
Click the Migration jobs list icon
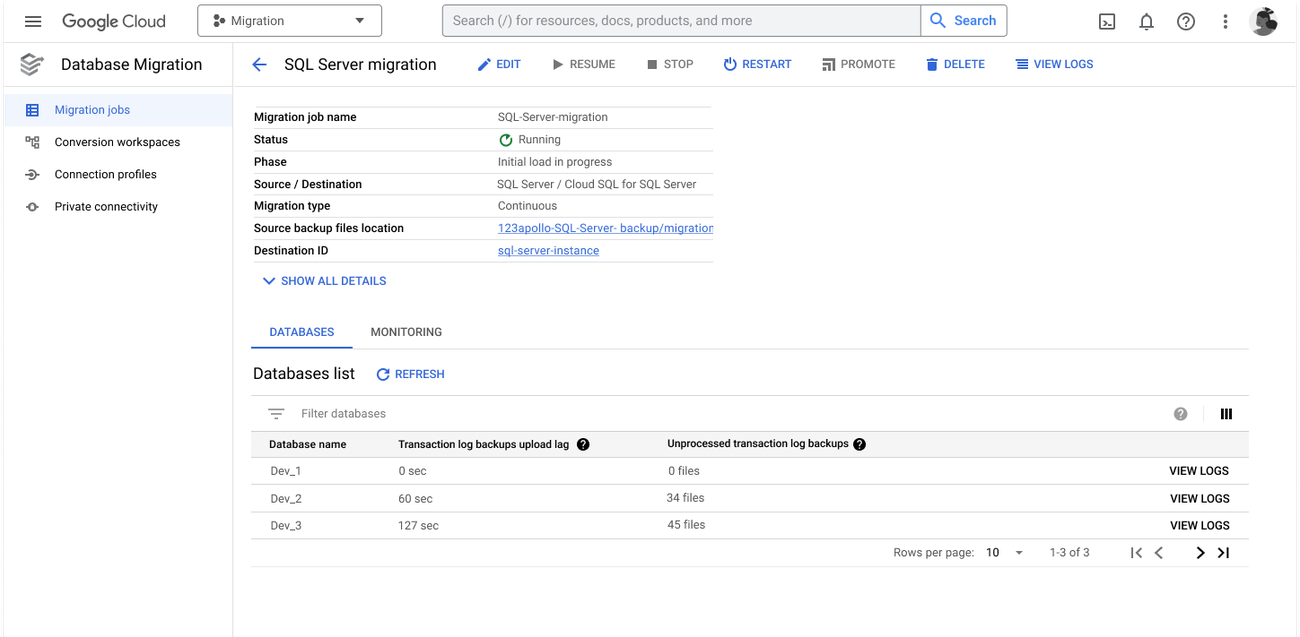pyautogui.click(x=32, y=110)
